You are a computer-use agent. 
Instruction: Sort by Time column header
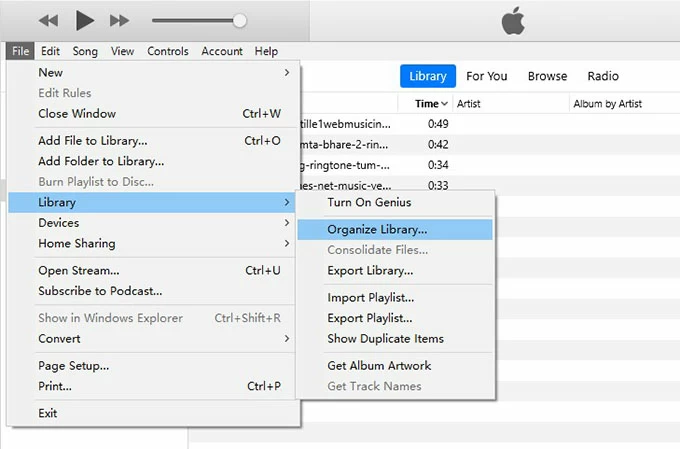(x=426, y=103)
